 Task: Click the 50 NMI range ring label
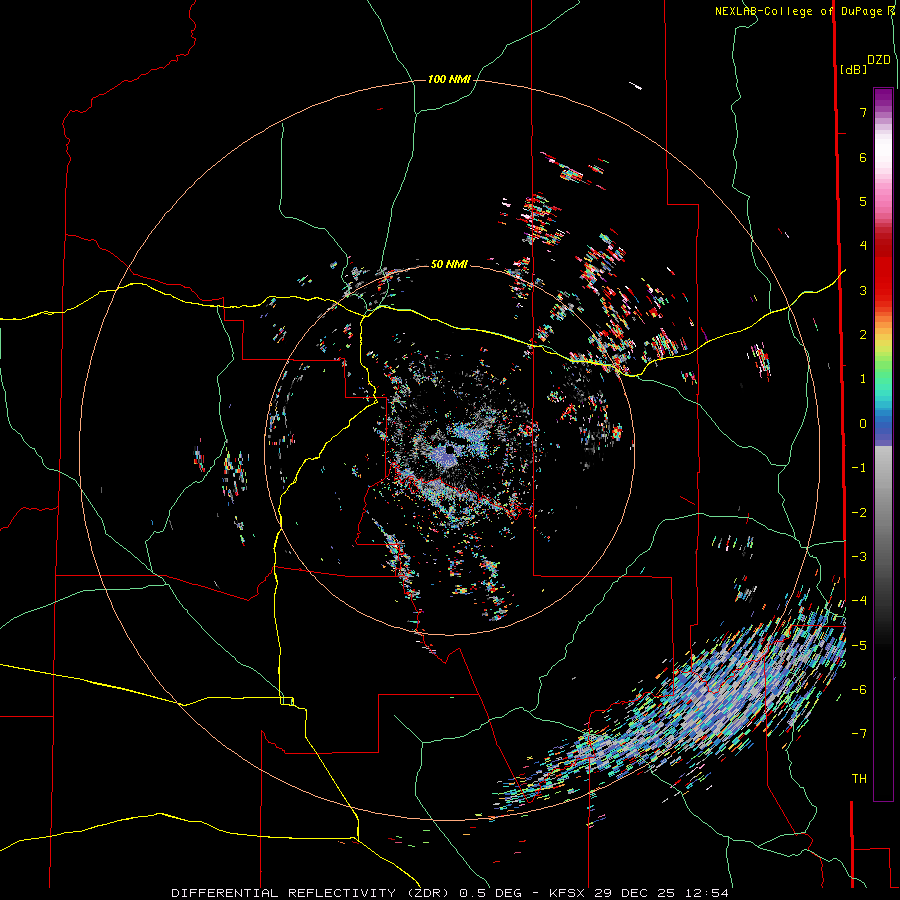click(x=449, y=264)
